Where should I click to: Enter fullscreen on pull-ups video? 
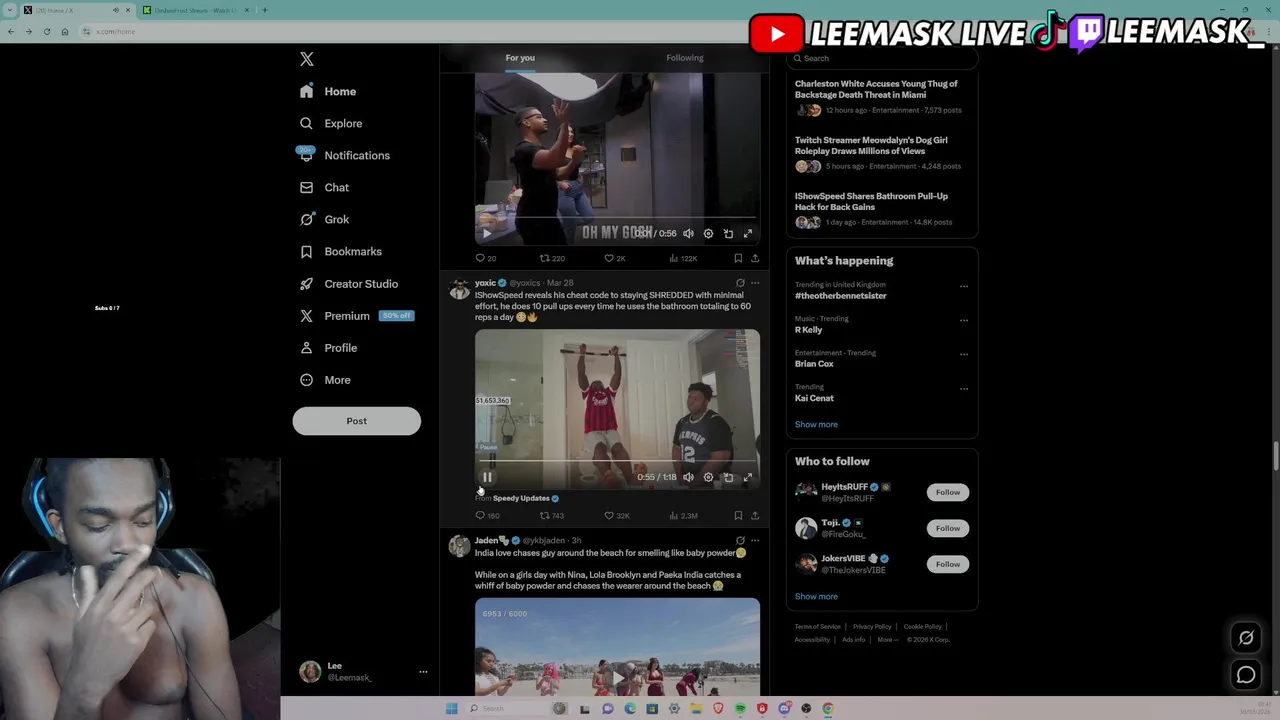click(x=747, y=477)
